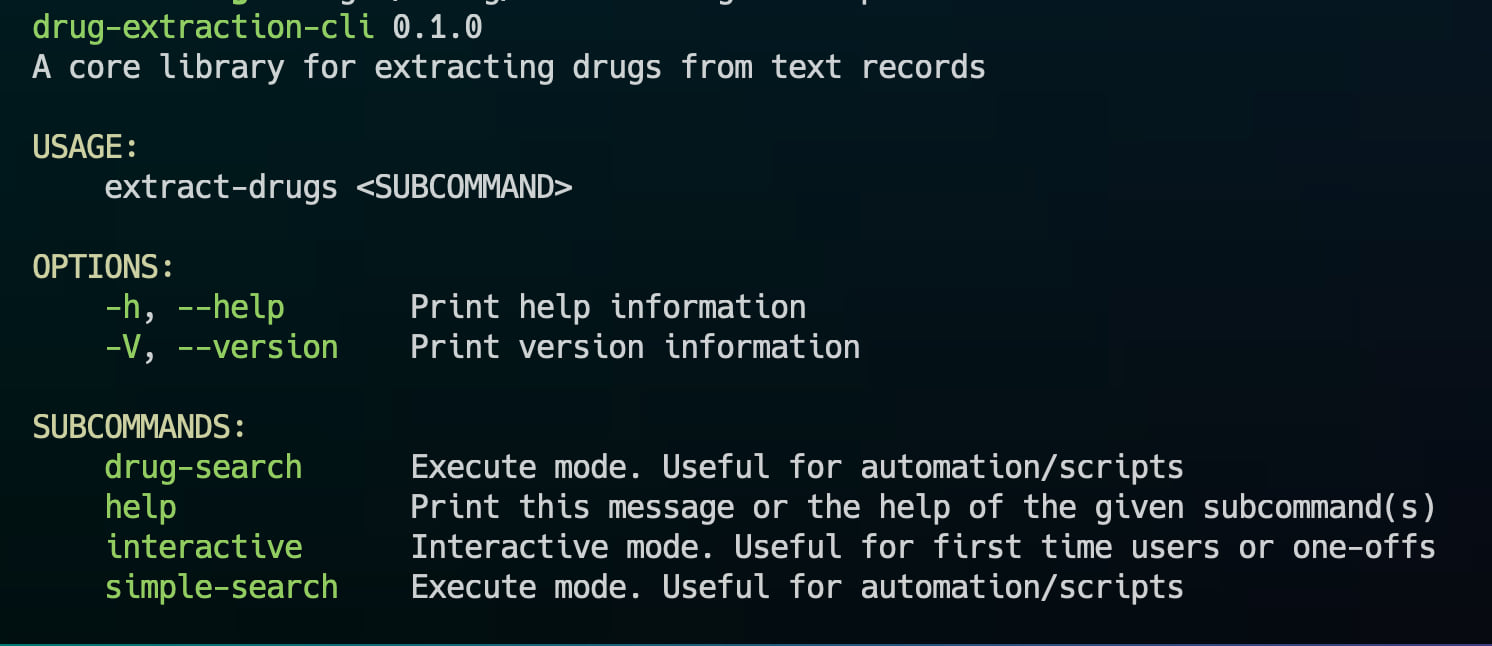Select the OPTIONS: heading

click(x=103, y=267)
